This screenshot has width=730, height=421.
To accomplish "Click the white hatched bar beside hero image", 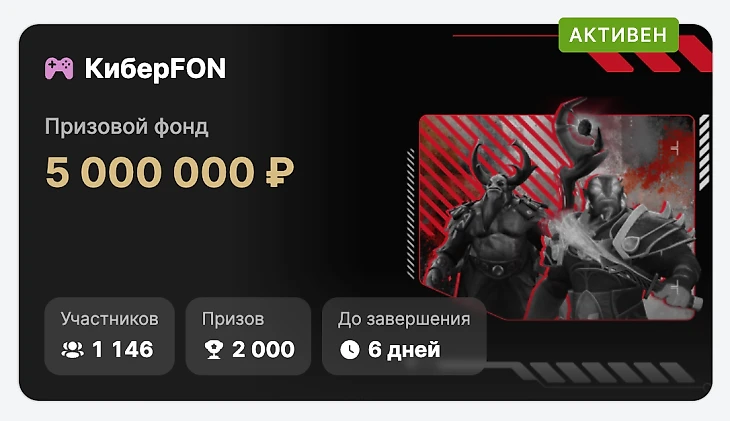I will tap(704, 152).
